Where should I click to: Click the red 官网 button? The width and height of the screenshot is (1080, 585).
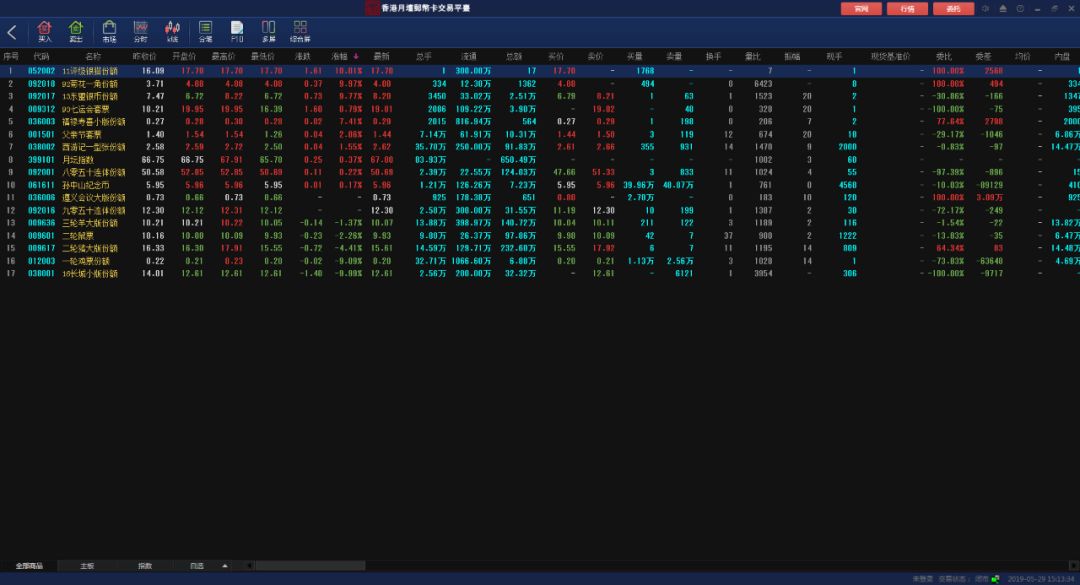[861, 9]
